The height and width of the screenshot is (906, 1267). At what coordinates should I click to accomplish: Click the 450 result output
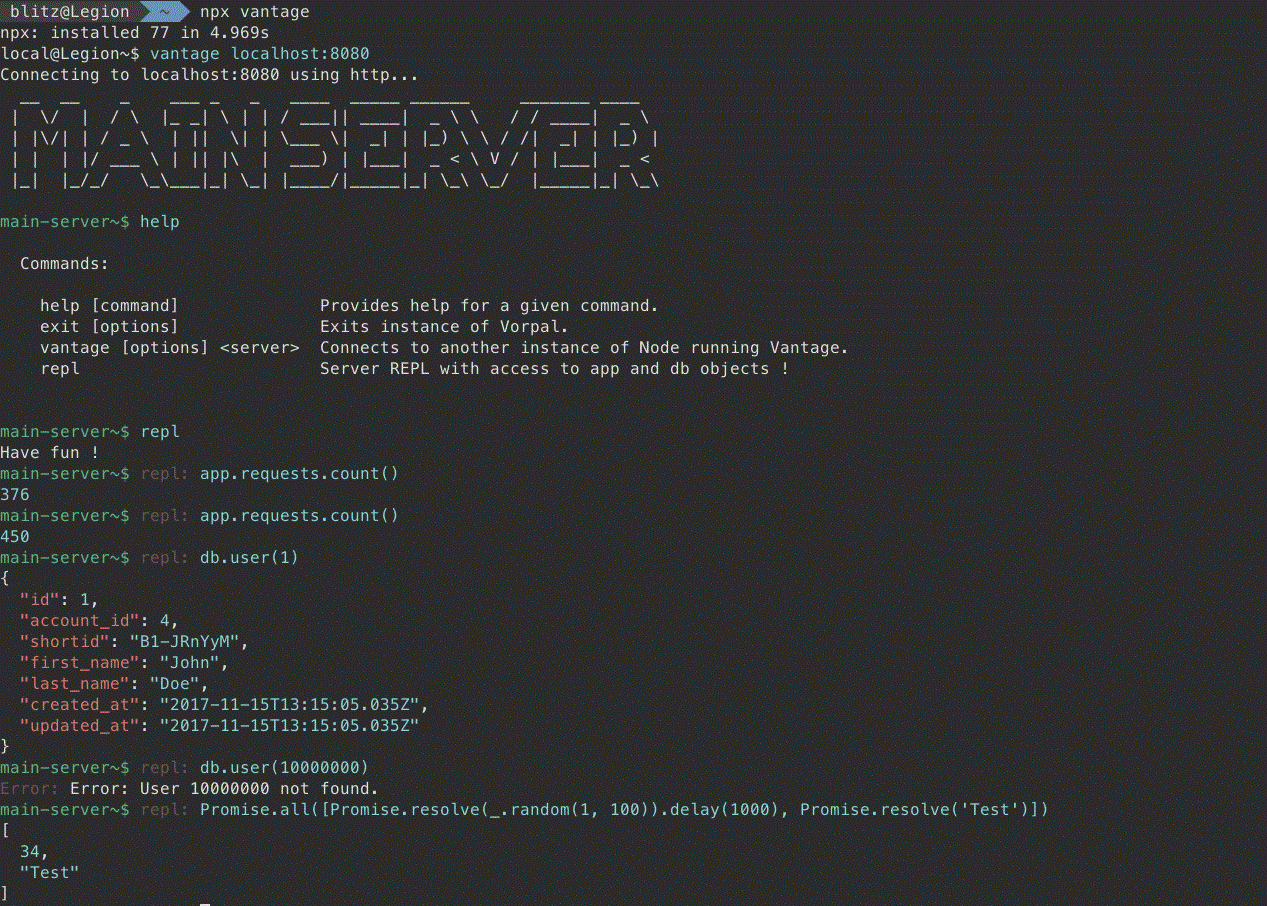[15, 537]
